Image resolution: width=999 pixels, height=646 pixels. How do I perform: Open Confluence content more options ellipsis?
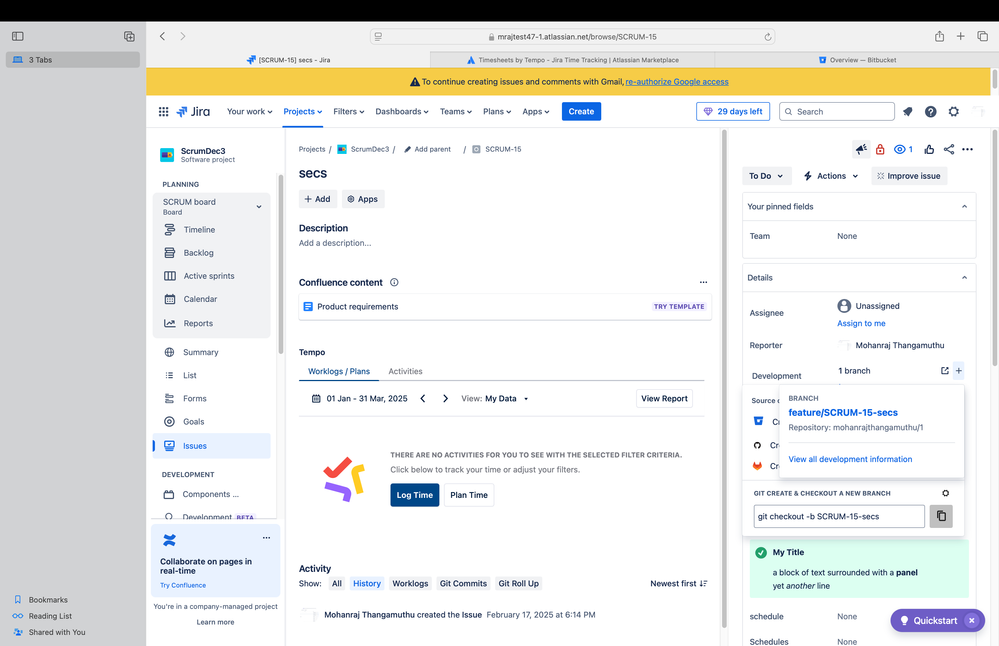point(703,282)
